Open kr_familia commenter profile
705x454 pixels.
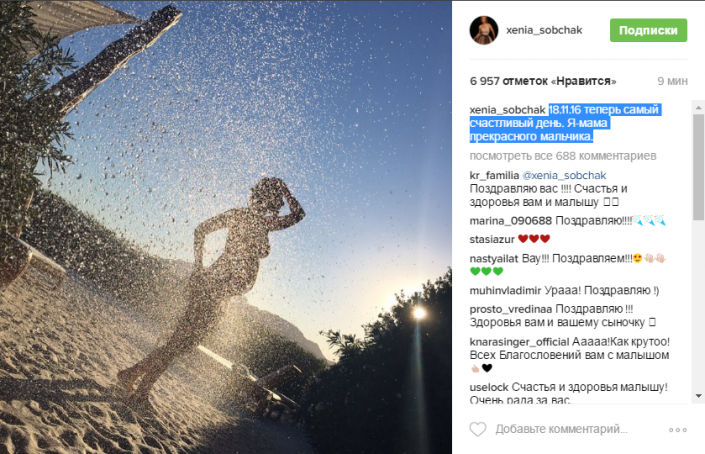tap(494, 175)
